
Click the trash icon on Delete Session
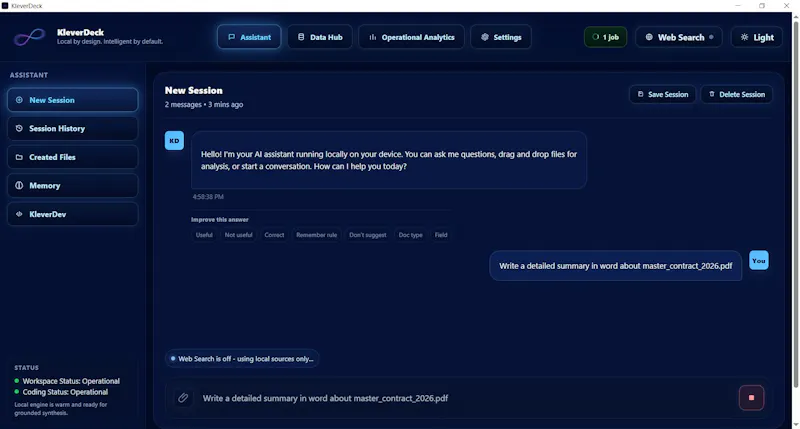click(712, 94)
